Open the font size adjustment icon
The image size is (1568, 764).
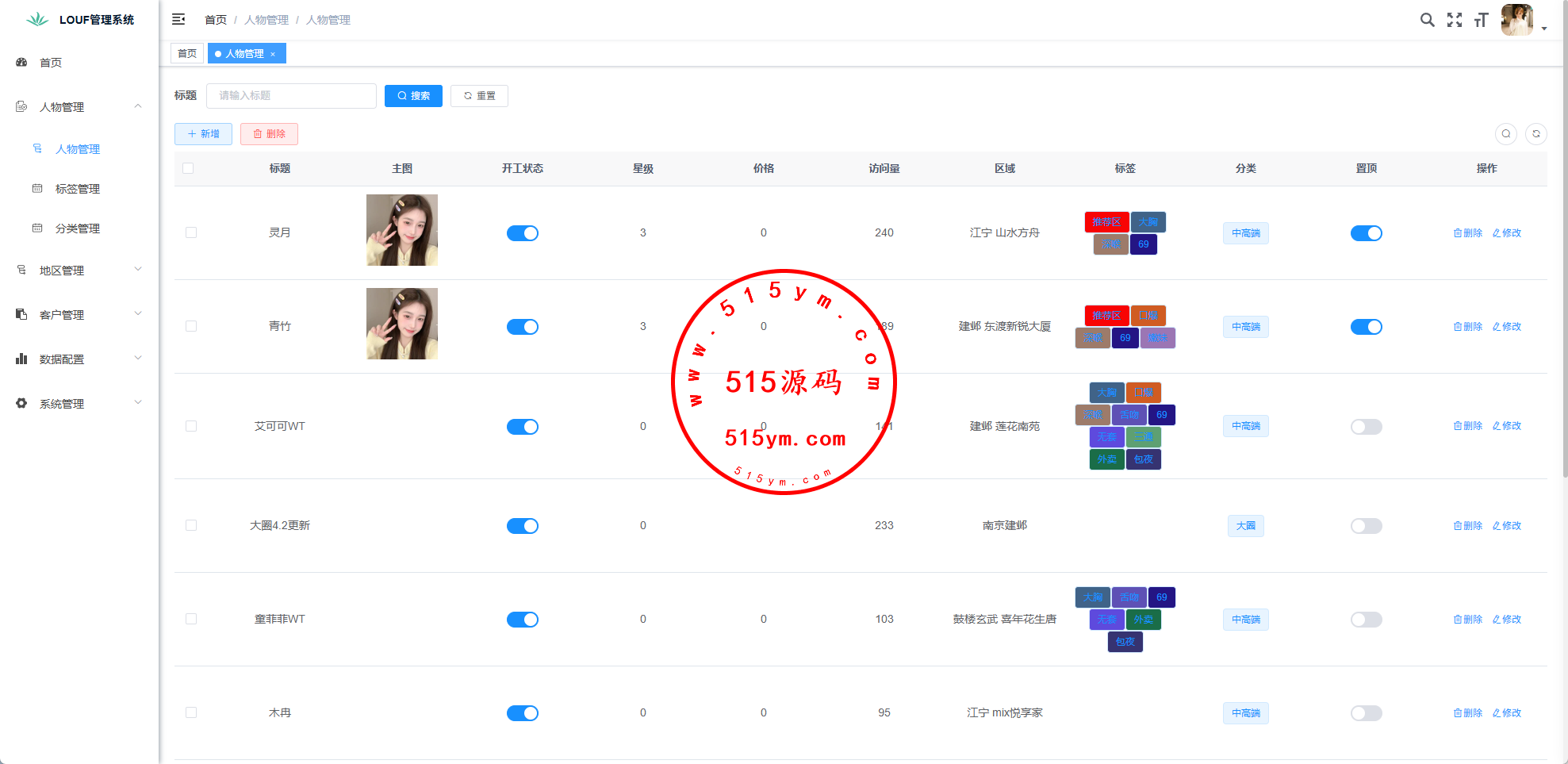1481,20
